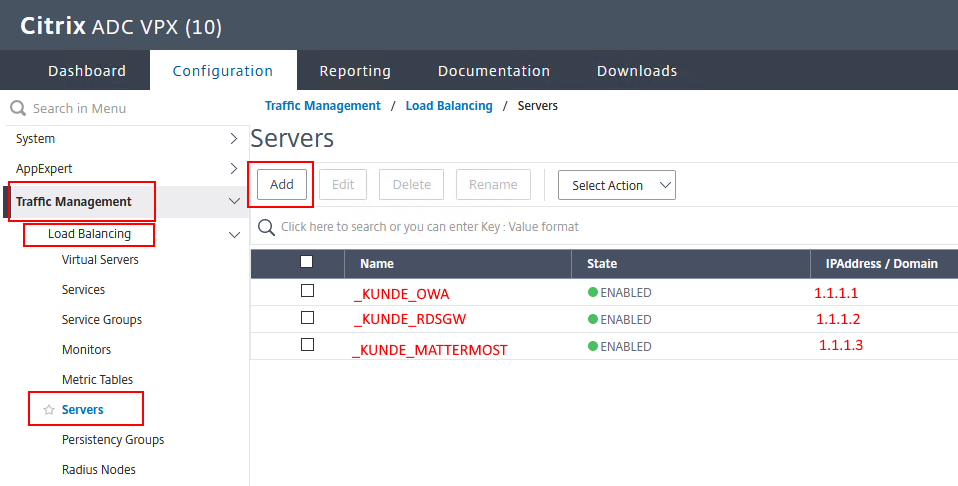958x486 pixels.
Task: Select Service Groups in the sidebar
Action: point(102,320)
